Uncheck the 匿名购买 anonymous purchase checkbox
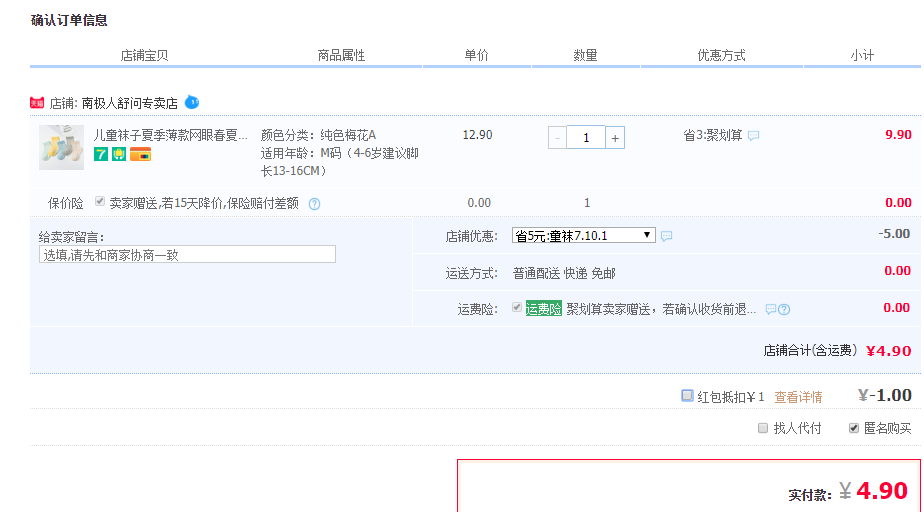The width and height of the screenshot is (924, 512). 854,428
